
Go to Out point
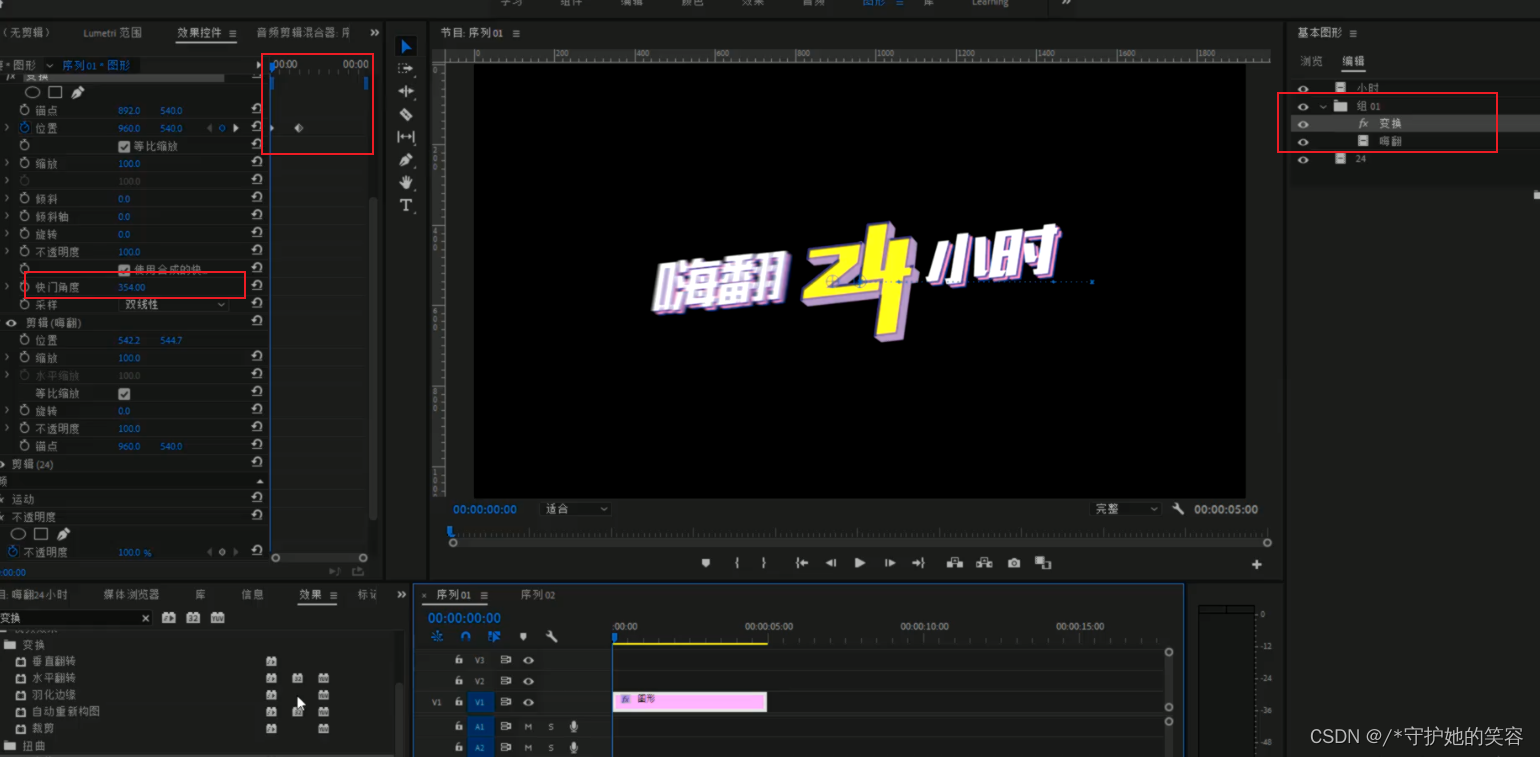918,563
